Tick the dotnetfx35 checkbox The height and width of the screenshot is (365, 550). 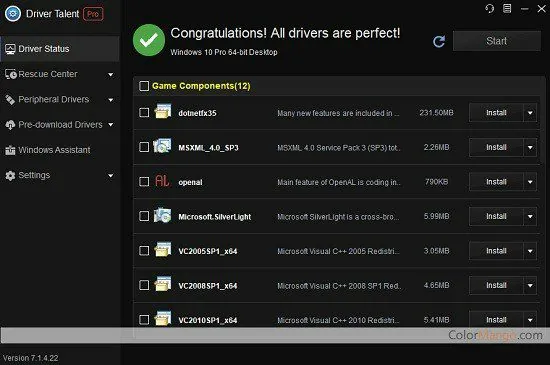pos(144,113)
